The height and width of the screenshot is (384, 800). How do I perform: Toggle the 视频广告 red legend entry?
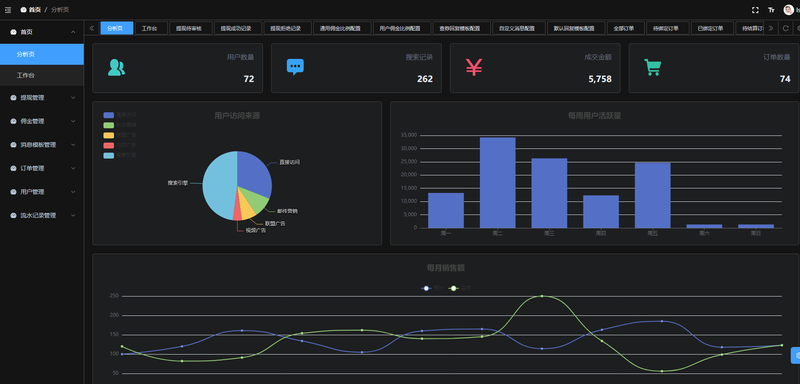pos(119,145)
